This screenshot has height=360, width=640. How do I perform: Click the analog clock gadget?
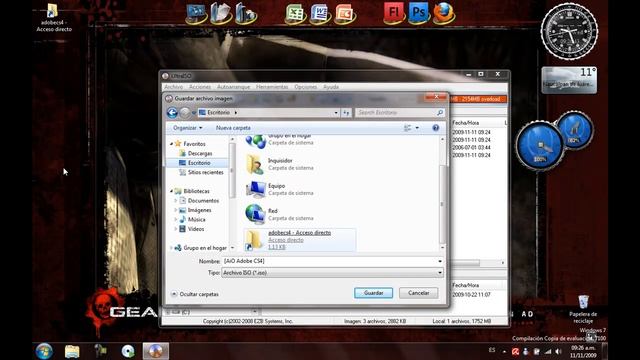(x=569, y=31)
